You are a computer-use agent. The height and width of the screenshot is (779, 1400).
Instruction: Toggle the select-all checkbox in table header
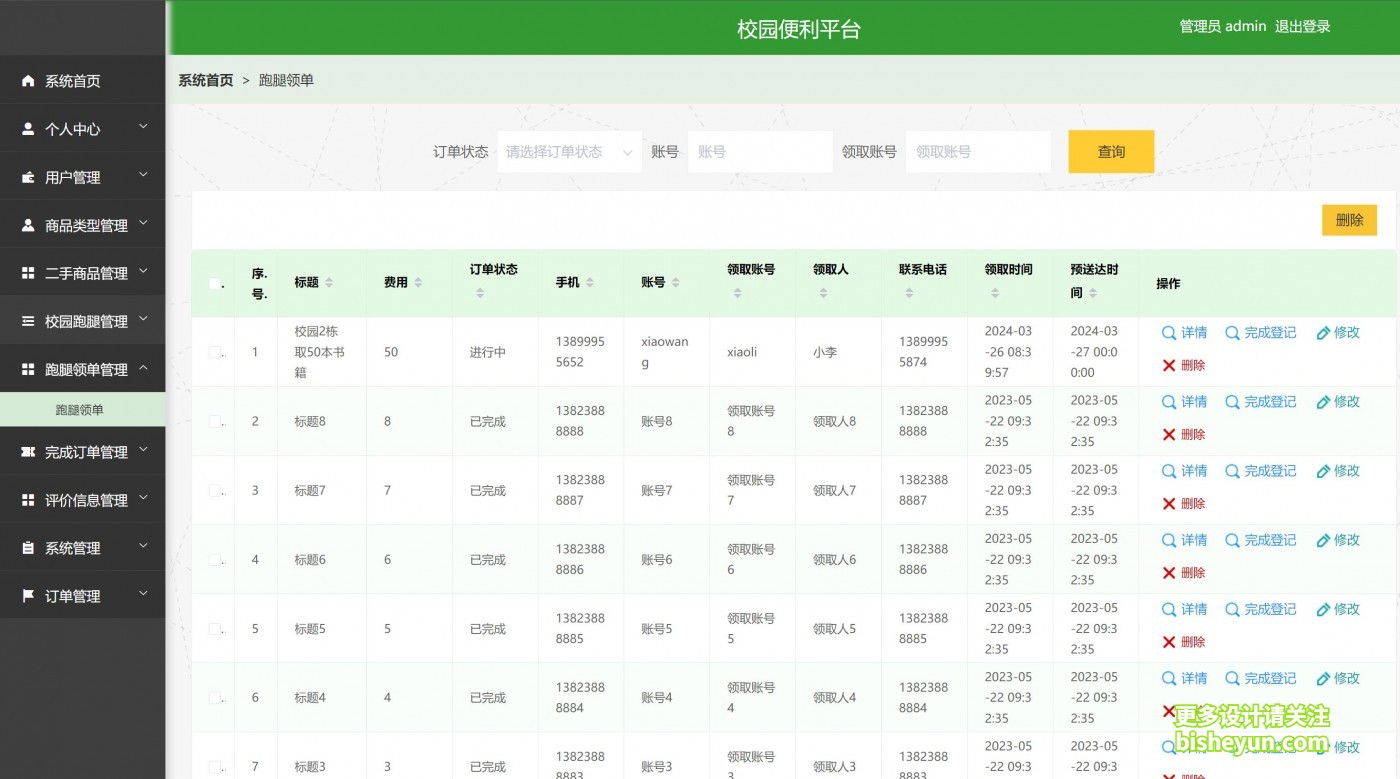(x=215, y=284)
